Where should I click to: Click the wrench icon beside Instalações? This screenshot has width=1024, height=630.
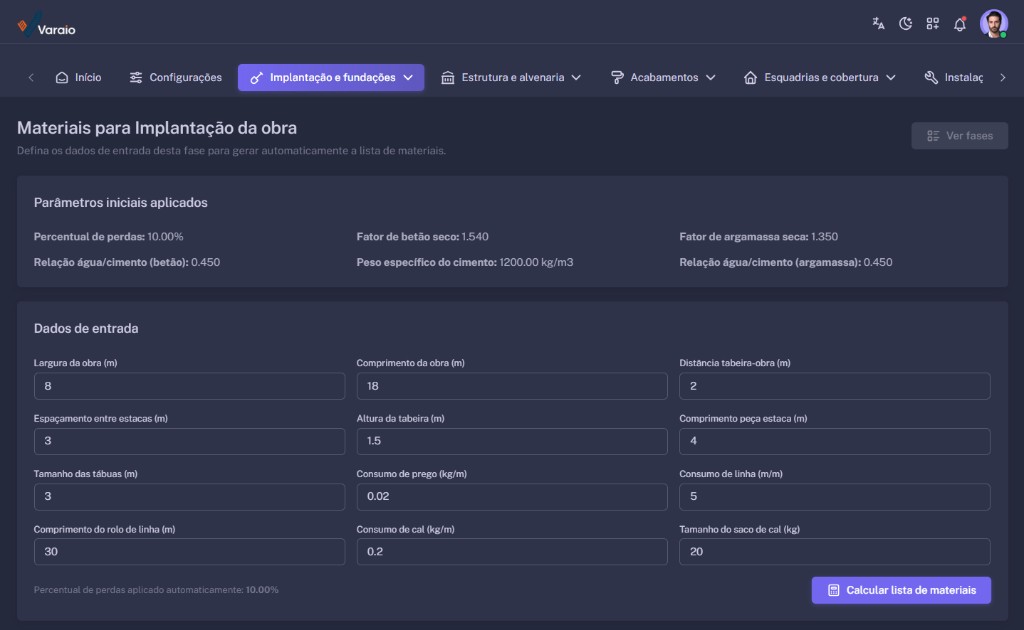coord(931,78)
